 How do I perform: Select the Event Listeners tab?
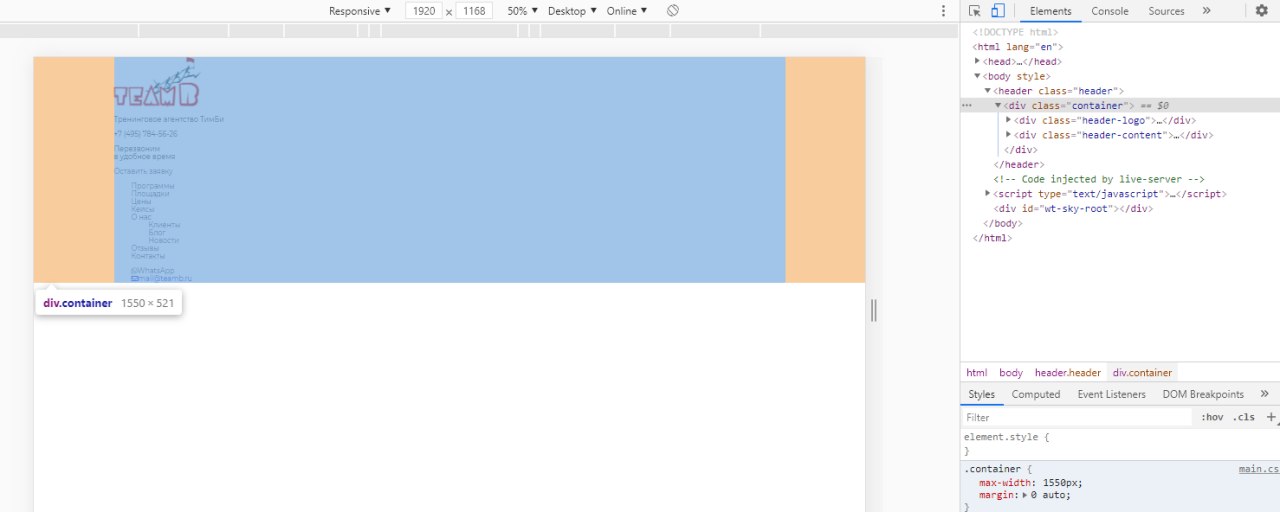[1112, 394]
